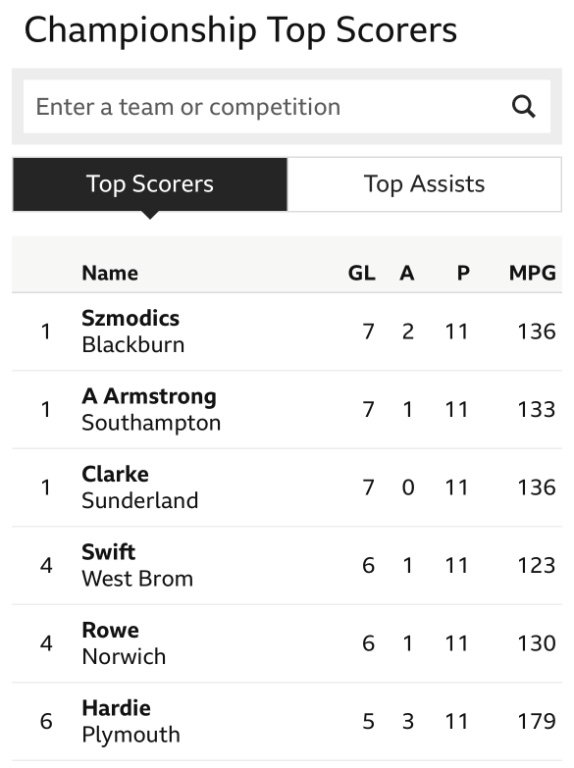Click the Norwich team name
574x768 pixels.
[124, 656]
